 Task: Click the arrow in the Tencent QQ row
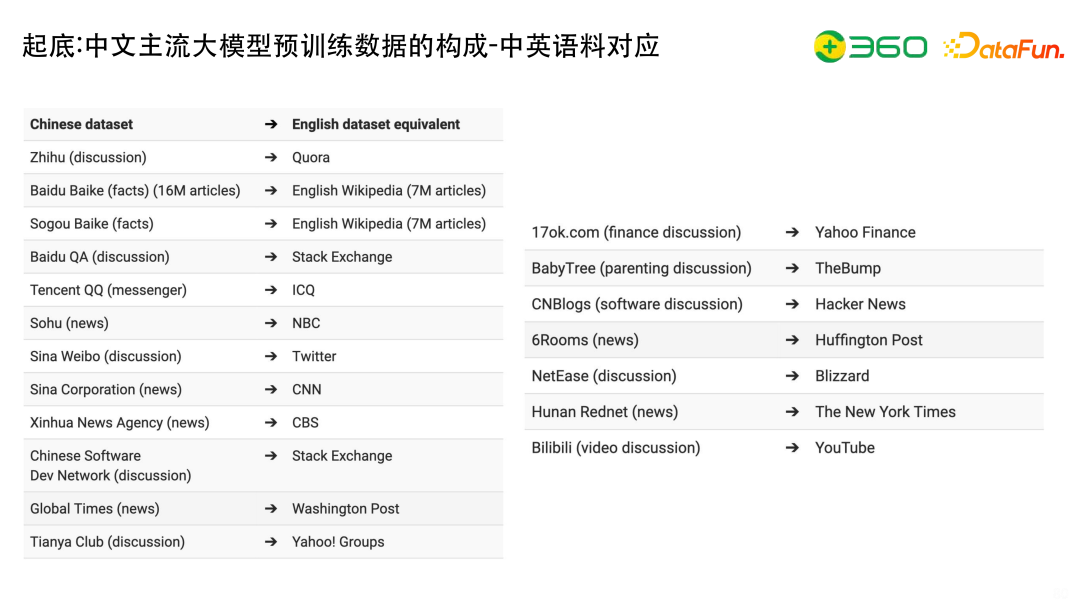271,290
